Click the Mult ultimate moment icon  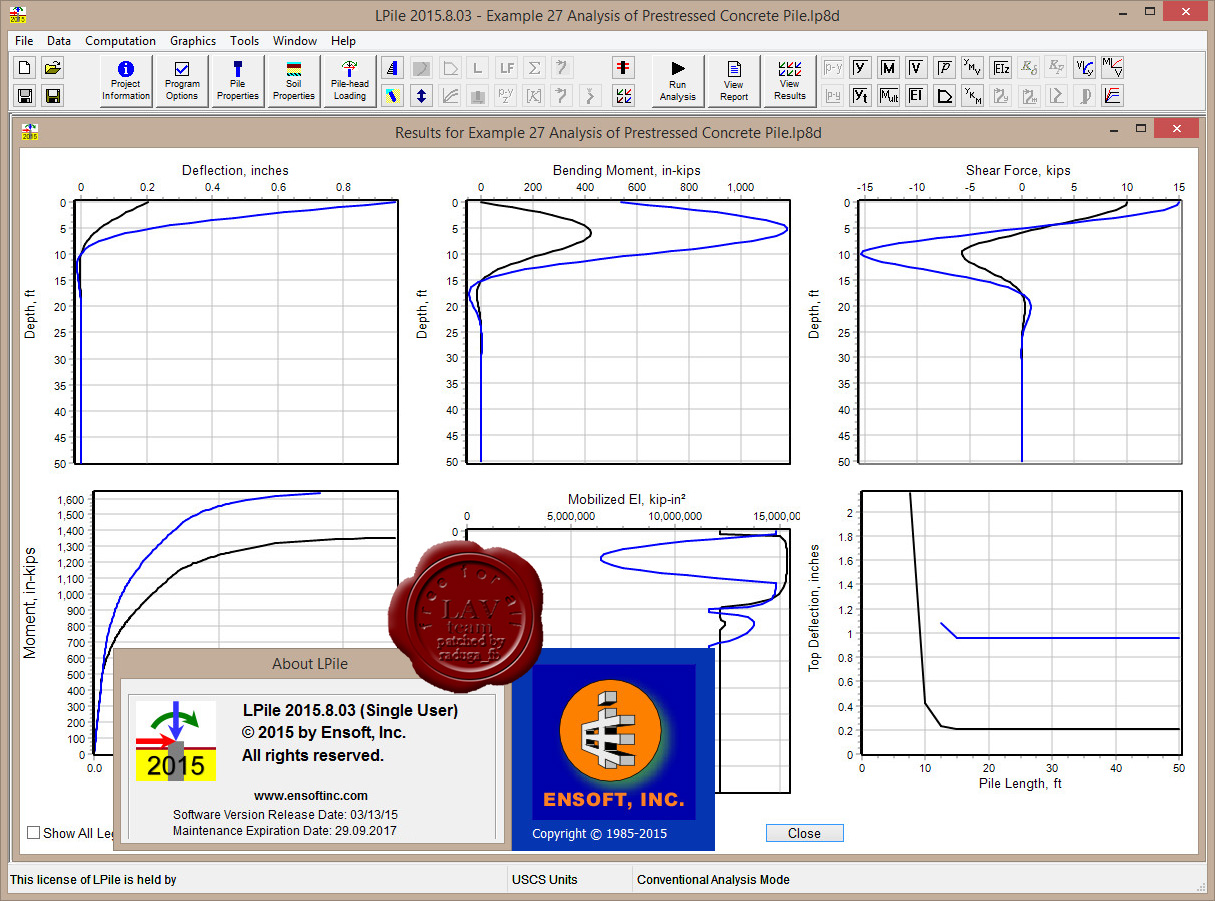888,96
